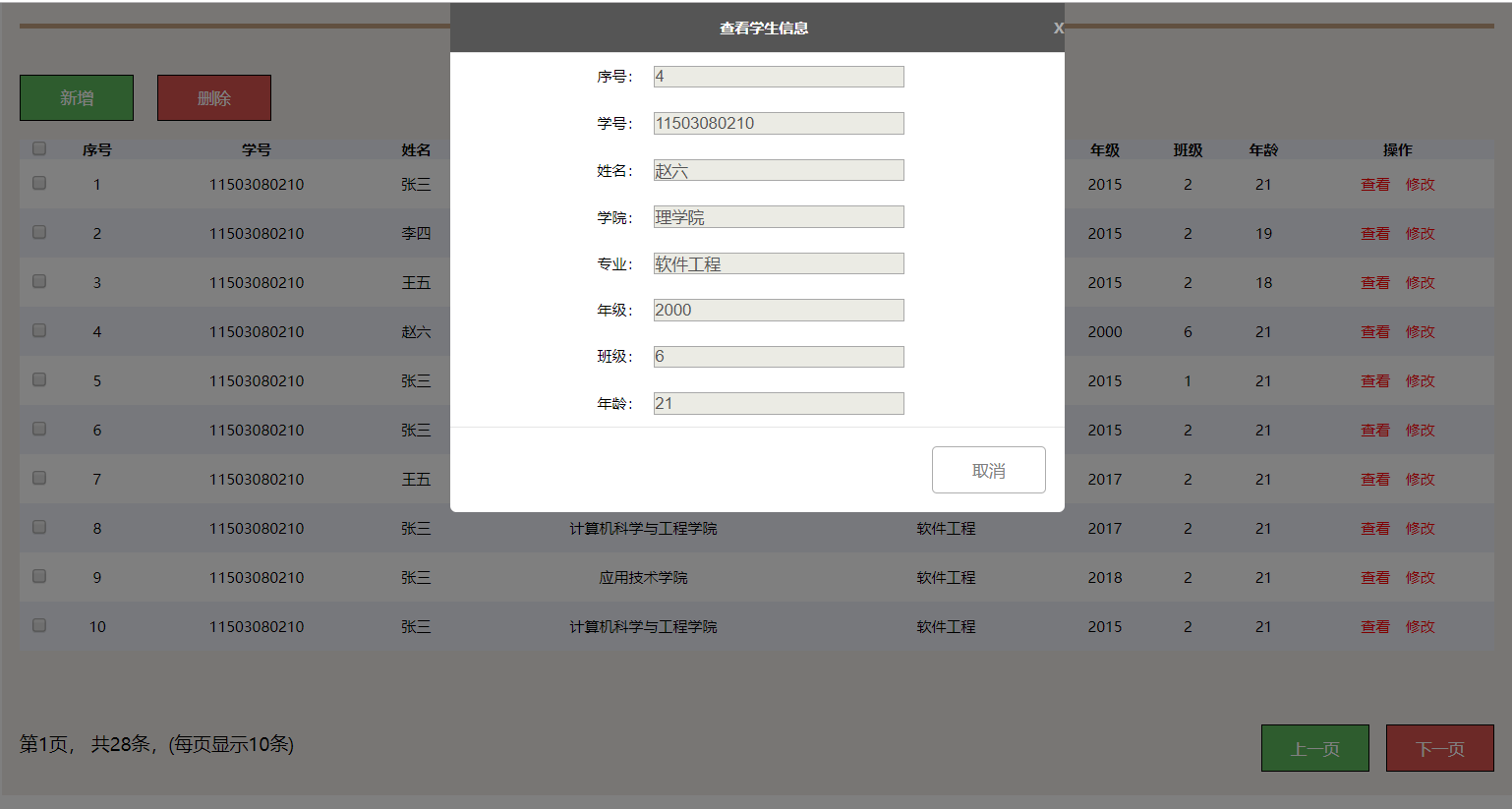Image resolution: width=1512 pixels, height=809 pixels.
Task: Check the checkbox for row 3
Action: pyautogui.click(x=39, y=281)
